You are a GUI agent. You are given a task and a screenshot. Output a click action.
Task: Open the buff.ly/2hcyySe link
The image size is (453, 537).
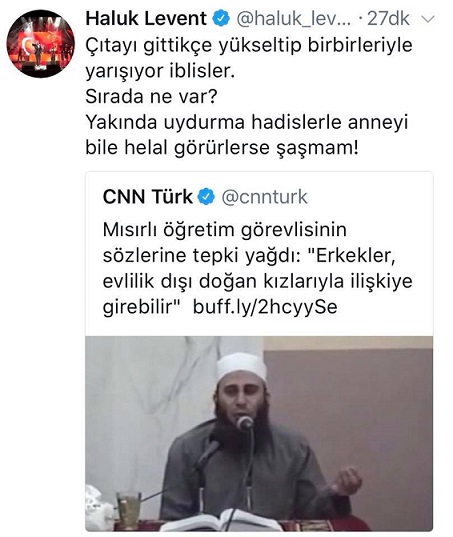click(265, 307)
